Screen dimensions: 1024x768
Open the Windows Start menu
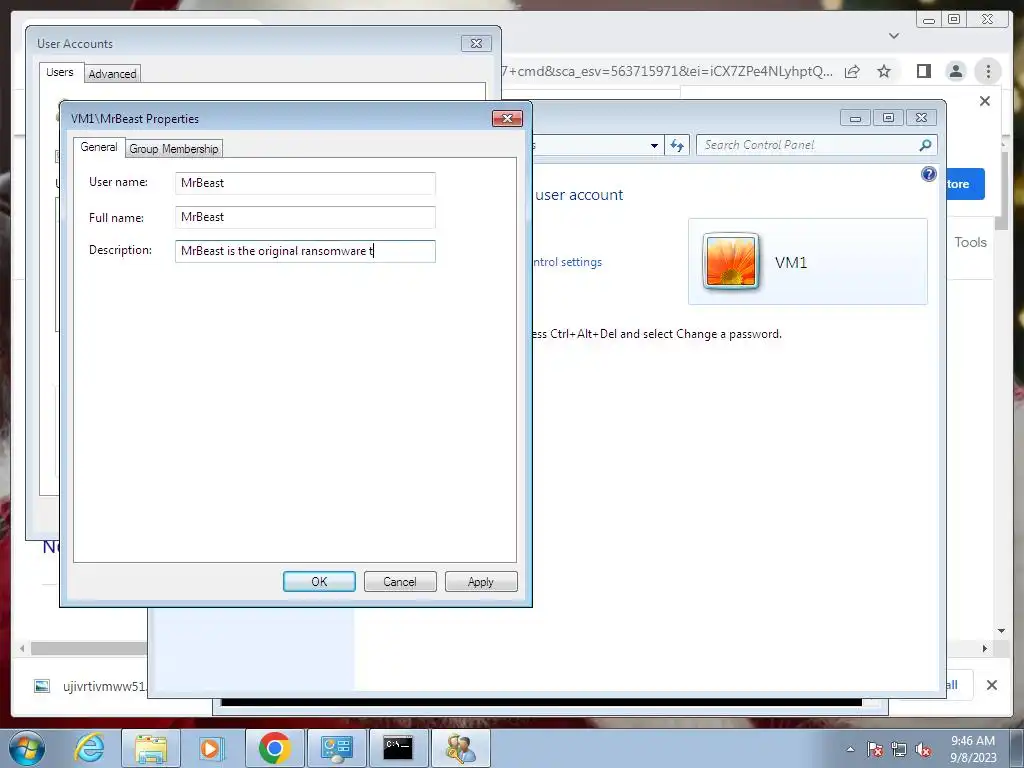(x=27, y=748)
